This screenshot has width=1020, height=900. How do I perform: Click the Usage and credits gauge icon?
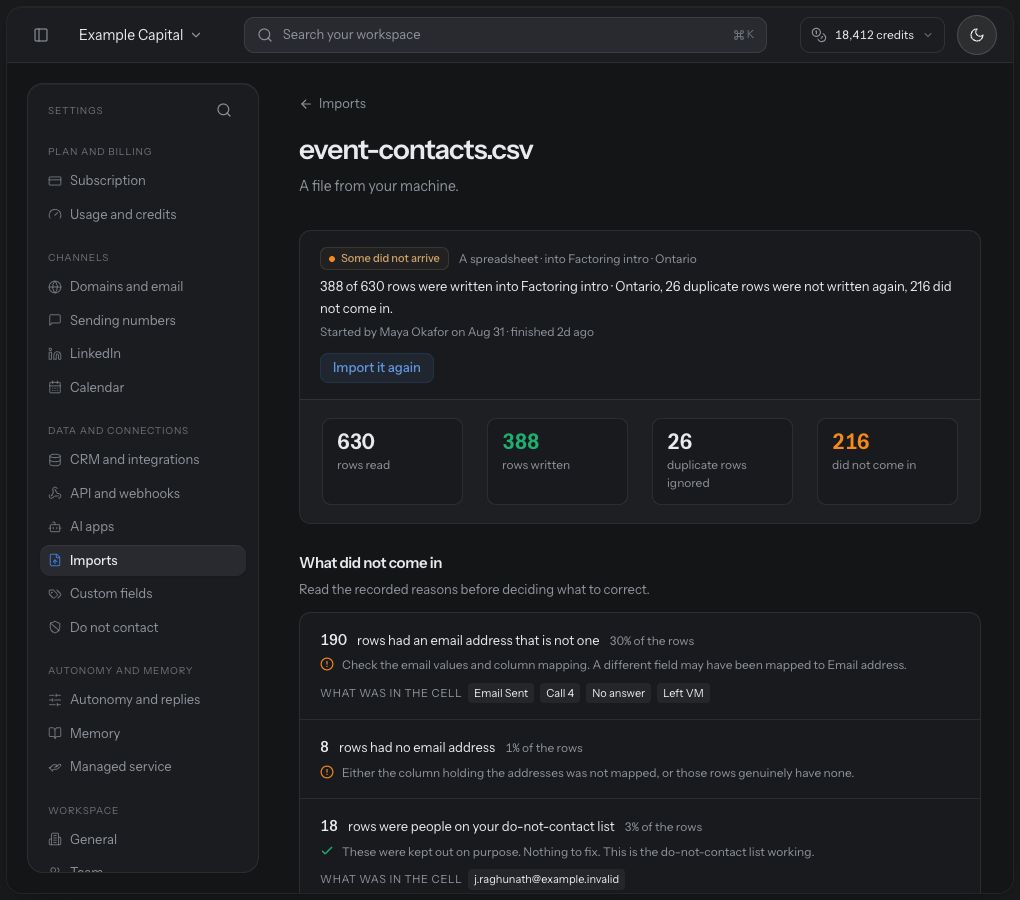point(55,215)
